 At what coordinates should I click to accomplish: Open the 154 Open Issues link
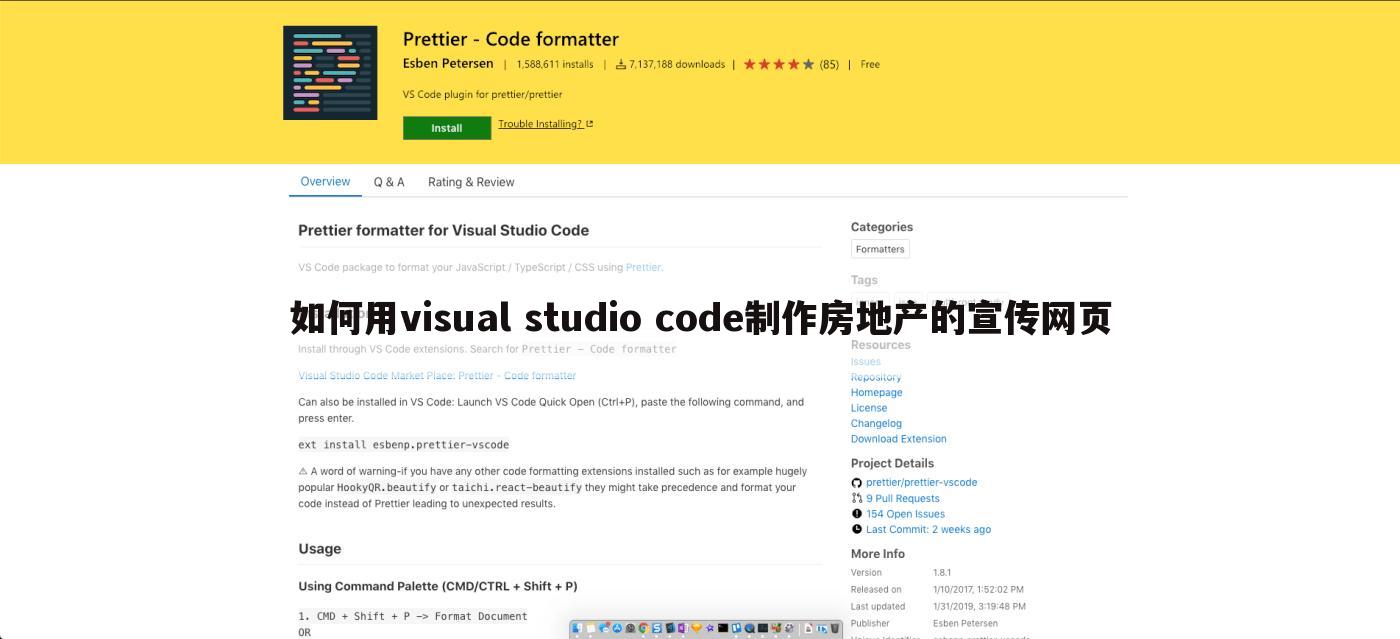coord(906,514)
